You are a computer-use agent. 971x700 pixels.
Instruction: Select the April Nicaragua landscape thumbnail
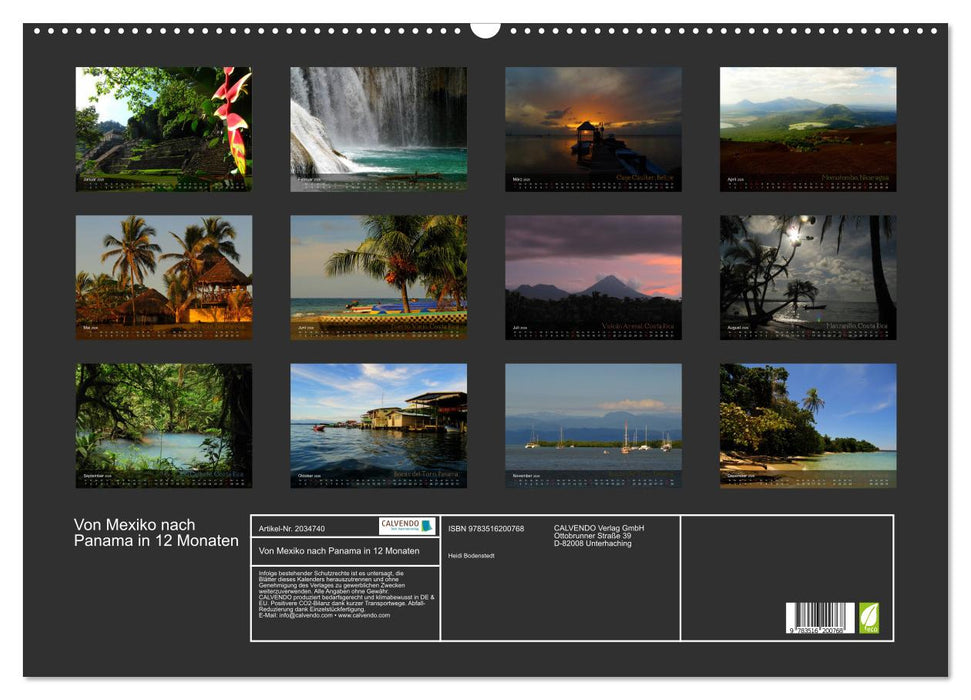(x=808, y=129)
